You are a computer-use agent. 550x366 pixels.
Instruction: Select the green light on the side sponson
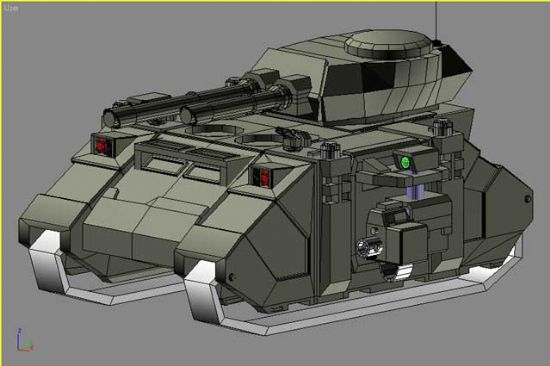pos(405,162)
